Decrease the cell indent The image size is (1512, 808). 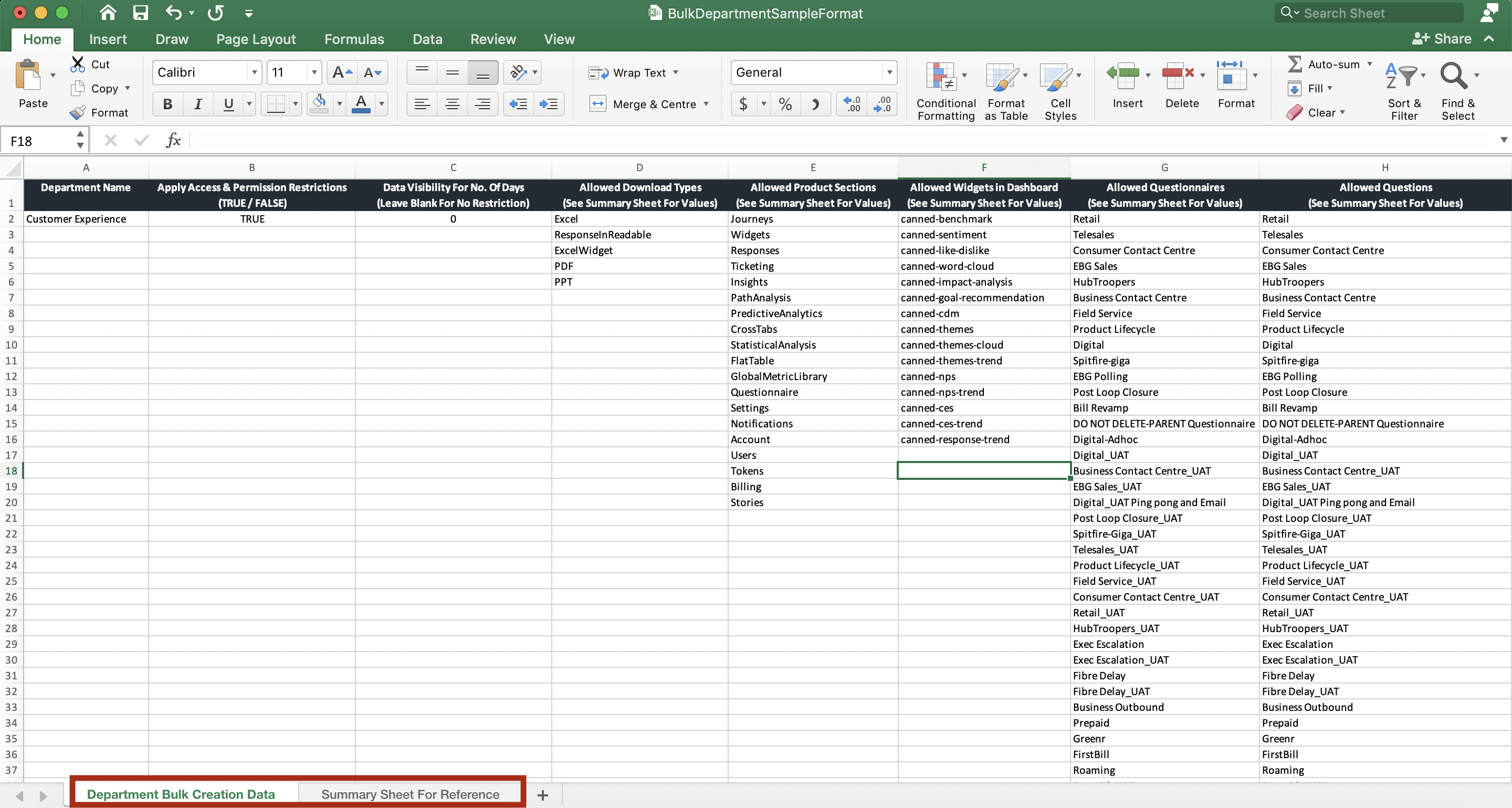[518, 104]
